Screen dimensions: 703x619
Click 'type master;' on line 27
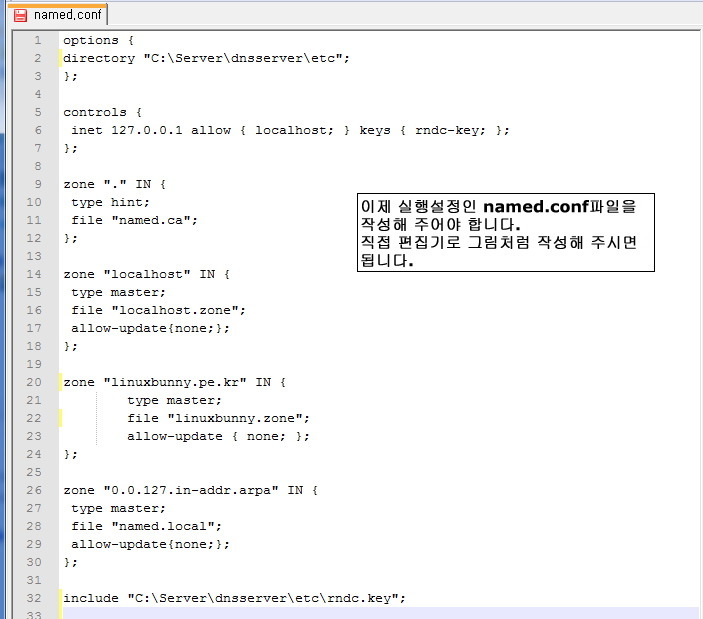pyautogui.click(x=118, y=509)
